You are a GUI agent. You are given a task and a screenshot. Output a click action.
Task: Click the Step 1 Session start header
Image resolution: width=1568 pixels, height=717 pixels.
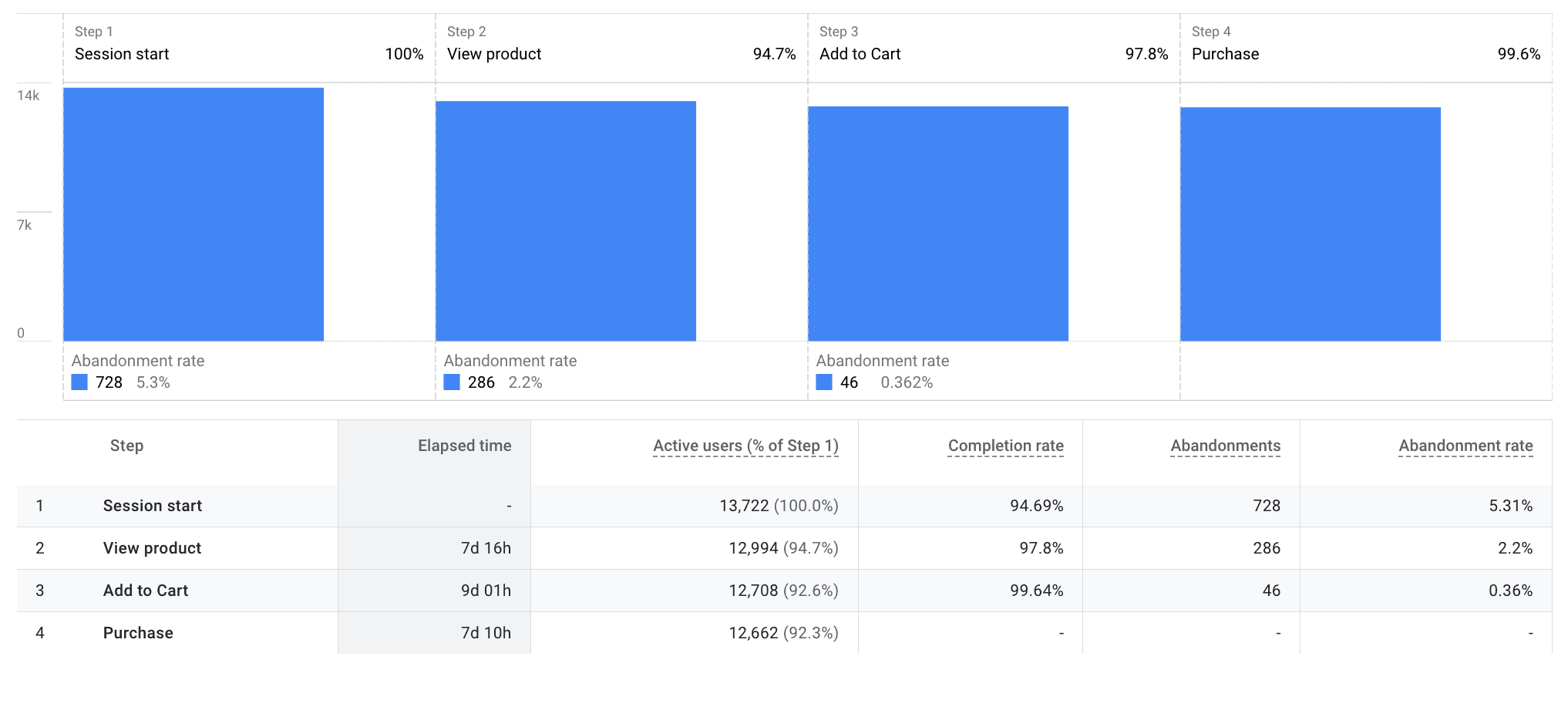(122, 54)
